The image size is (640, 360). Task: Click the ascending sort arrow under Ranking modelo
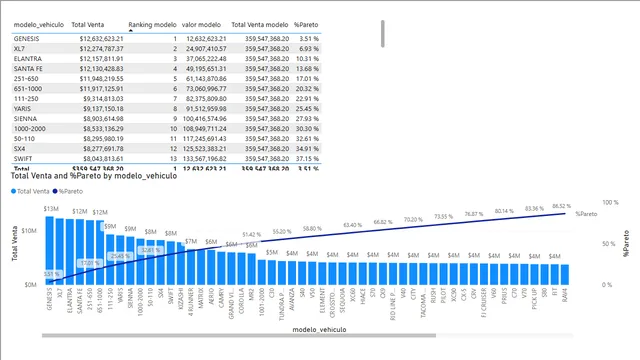point(131,31)
